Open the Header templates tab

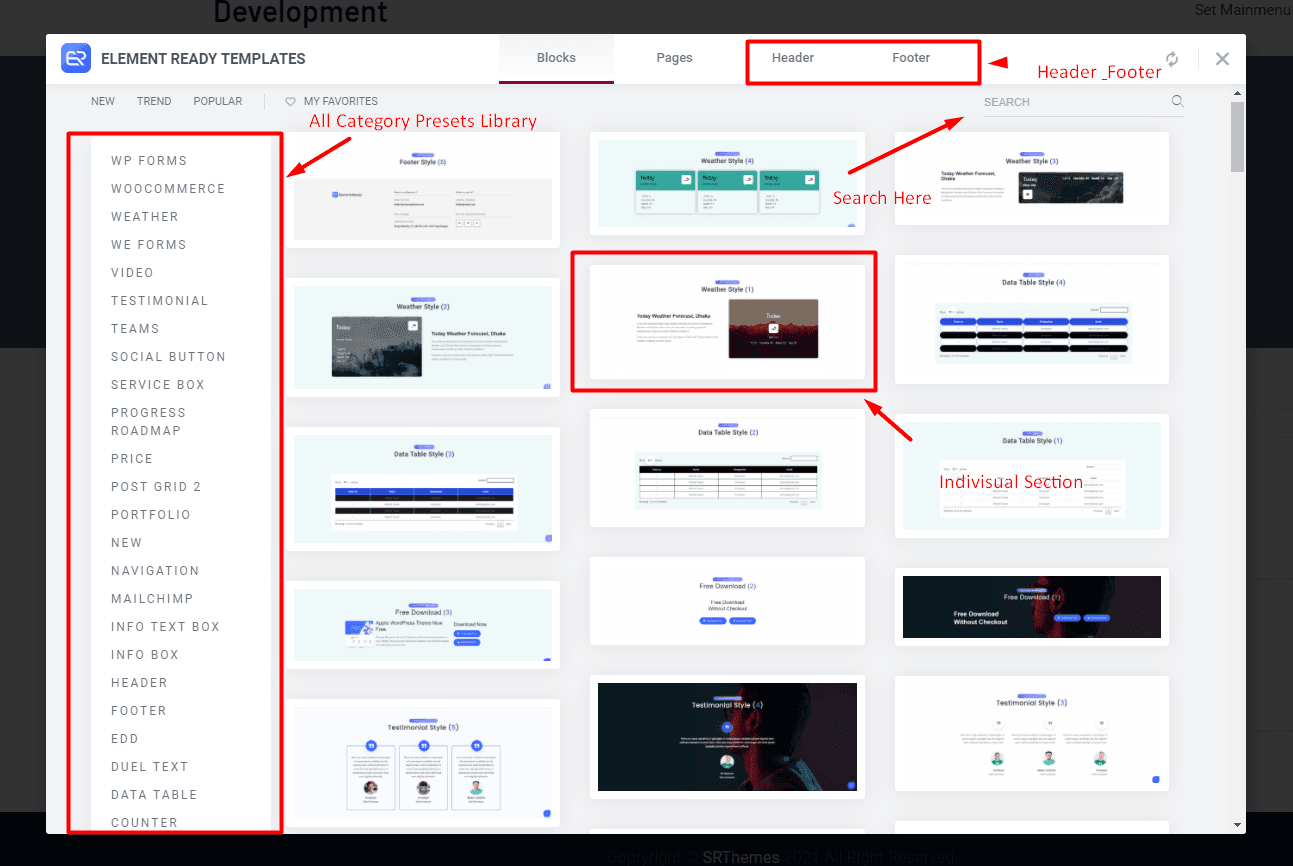tap(792, 57)
